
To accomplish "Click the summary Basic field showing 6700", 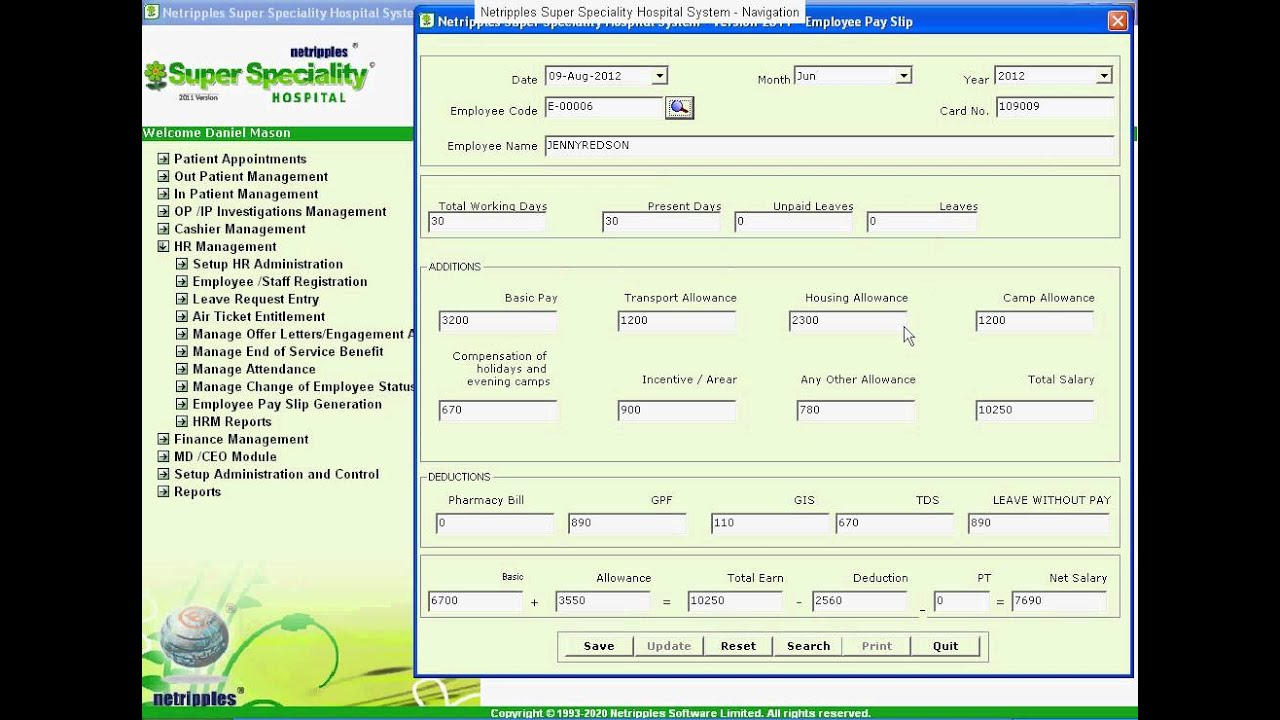I will [x=475, y=602].
